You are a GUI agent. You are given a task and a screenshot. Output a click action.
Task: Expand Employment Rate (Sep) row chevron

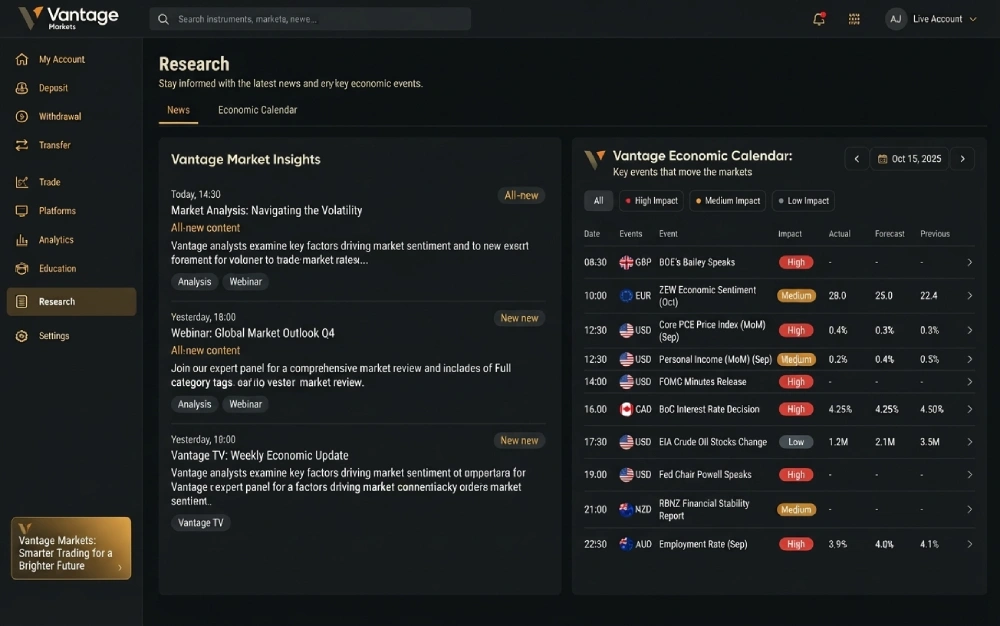969,544
